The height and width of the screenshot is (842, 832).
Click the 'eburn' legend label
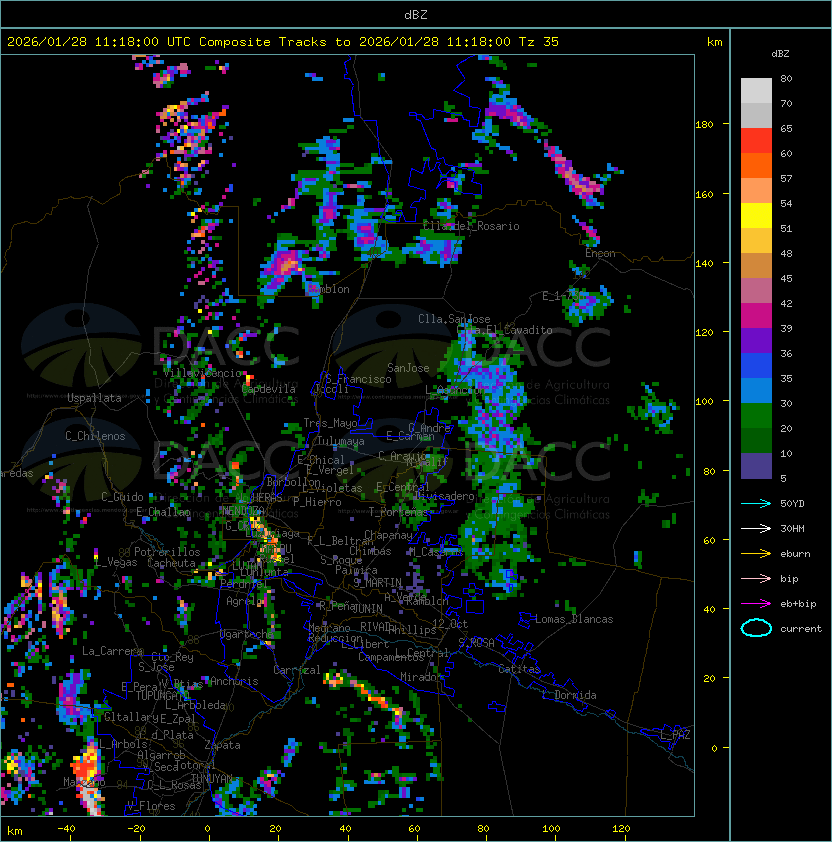[x=795, y=554]
